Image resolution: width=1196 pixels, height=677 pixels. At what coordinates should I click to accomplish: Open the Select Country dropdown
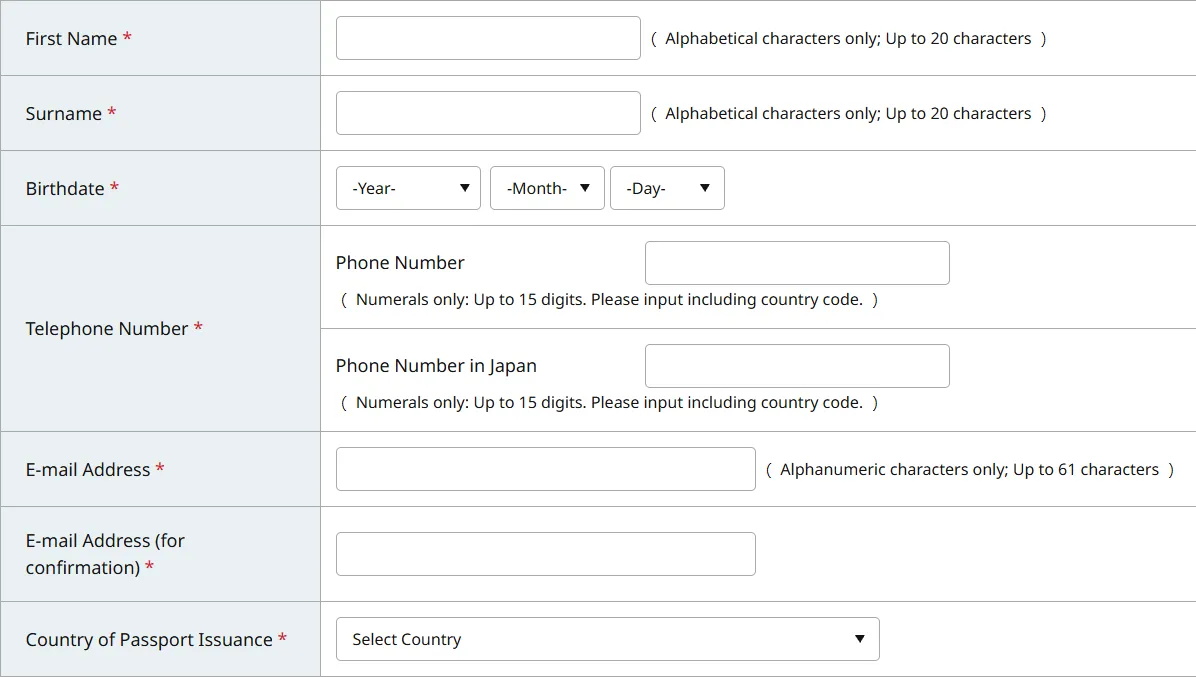[x=607, y=639]
